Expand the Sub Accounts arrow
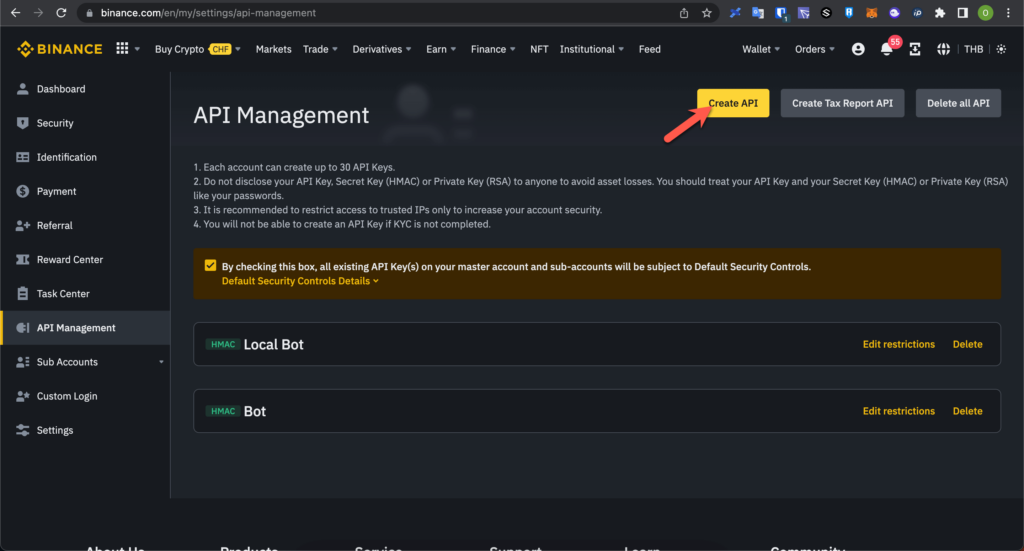Screen dimensions: 1024x551 click(x=161, y=362)
